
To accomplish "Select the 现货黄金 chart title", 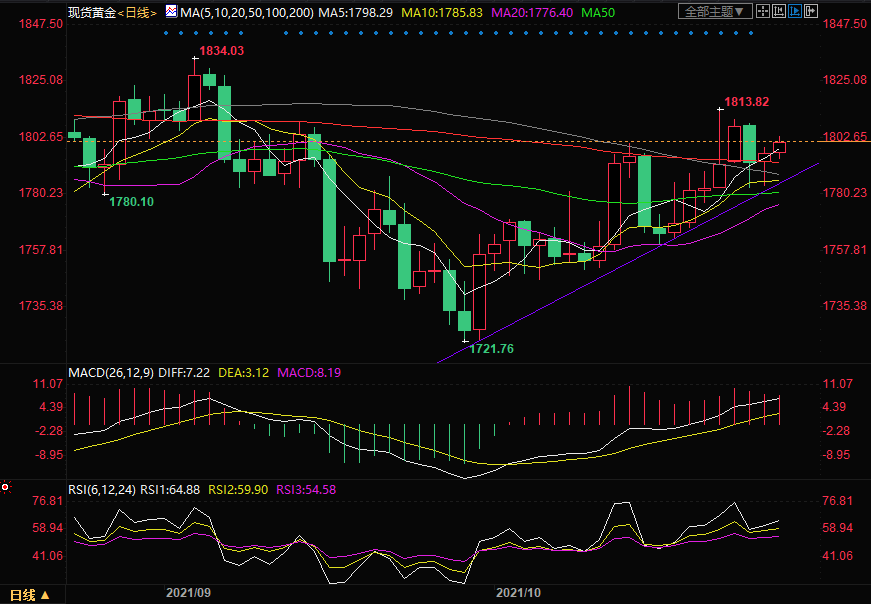I will [91, 12].
